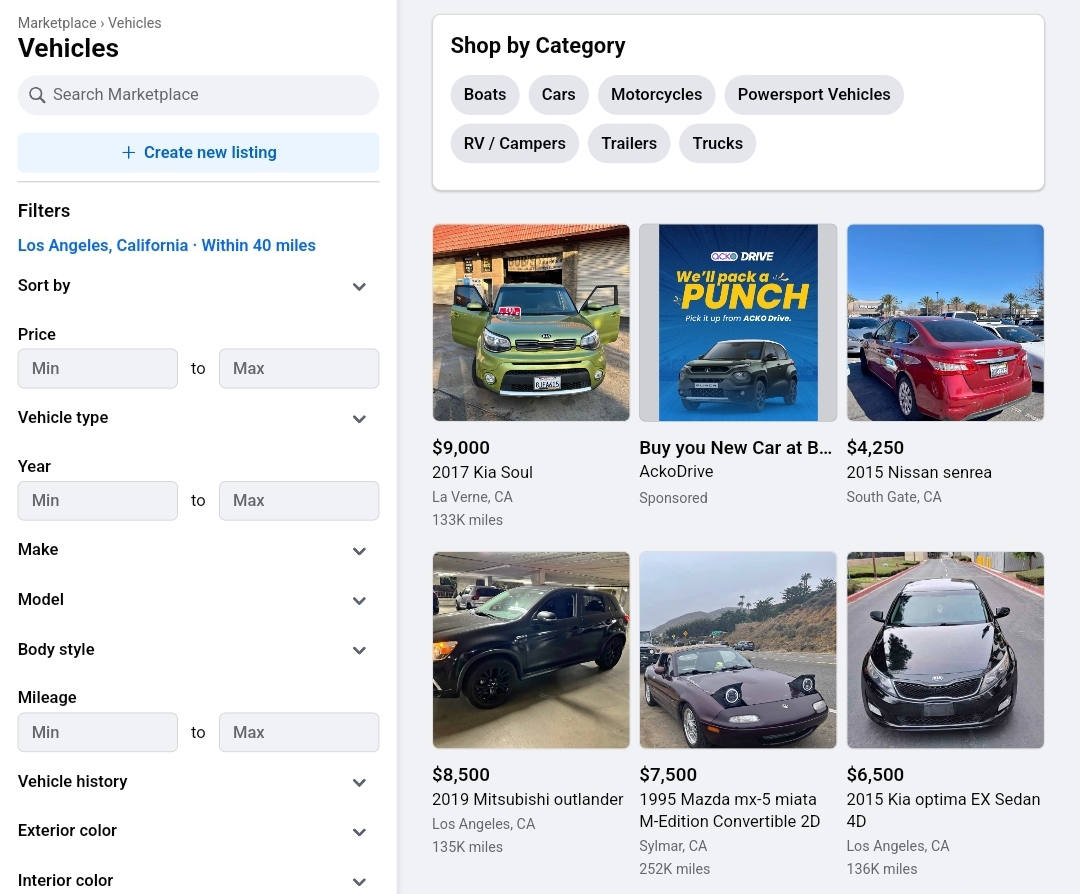Click the 2015 Kia optima EX Sedan title
Image resolution: width=1080 pixels, height=894 pixels.
click(944, 811)
